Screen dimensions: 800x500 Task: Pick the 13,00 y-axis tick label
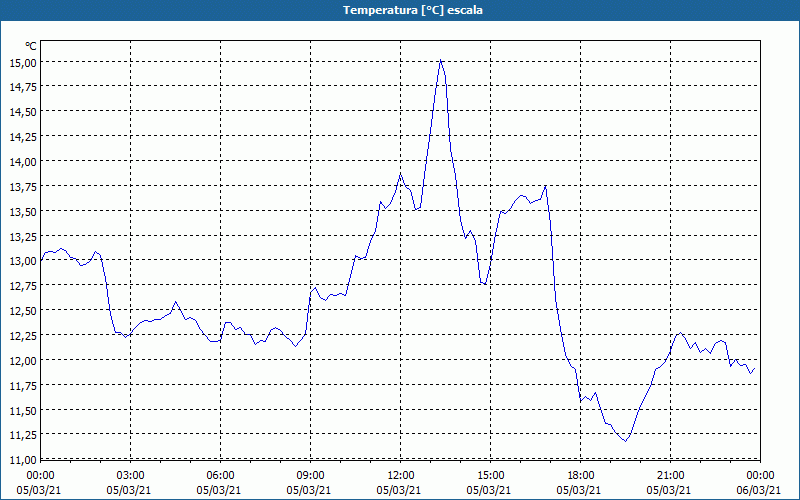click(22, 261)
